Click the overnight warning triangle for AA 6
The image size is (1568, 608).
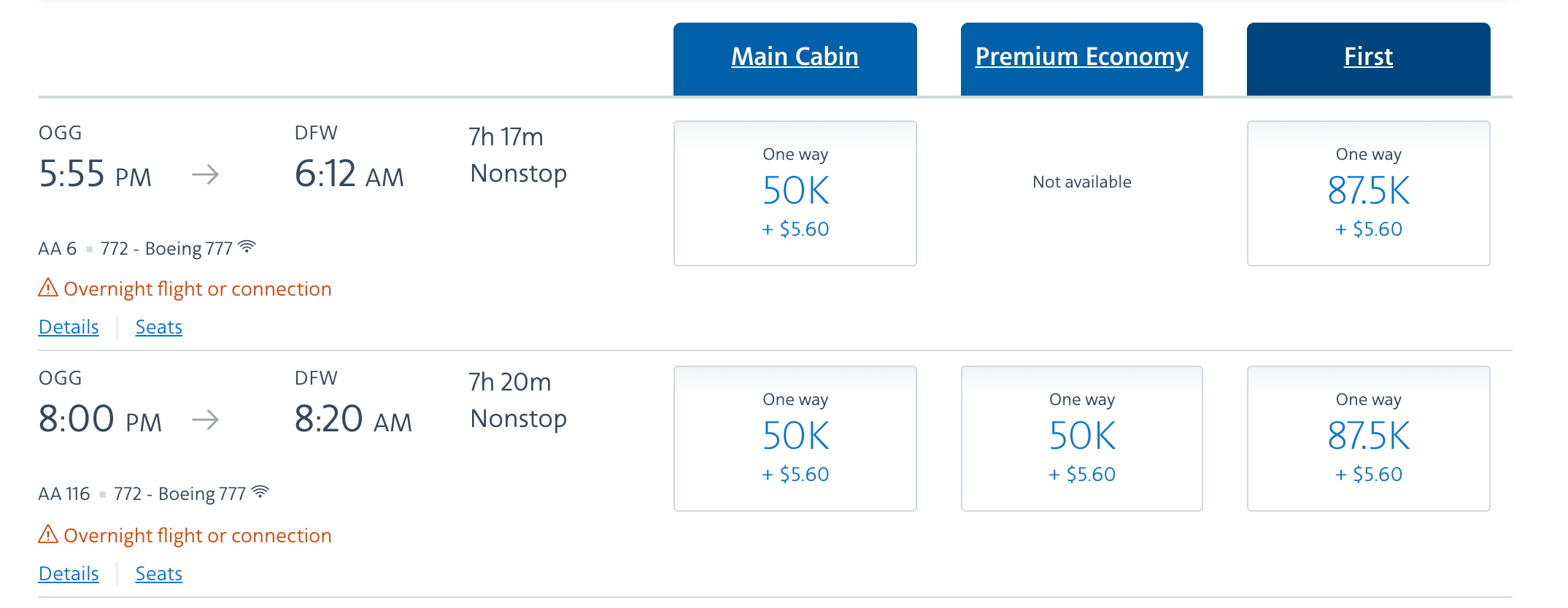tap(48, 288)
